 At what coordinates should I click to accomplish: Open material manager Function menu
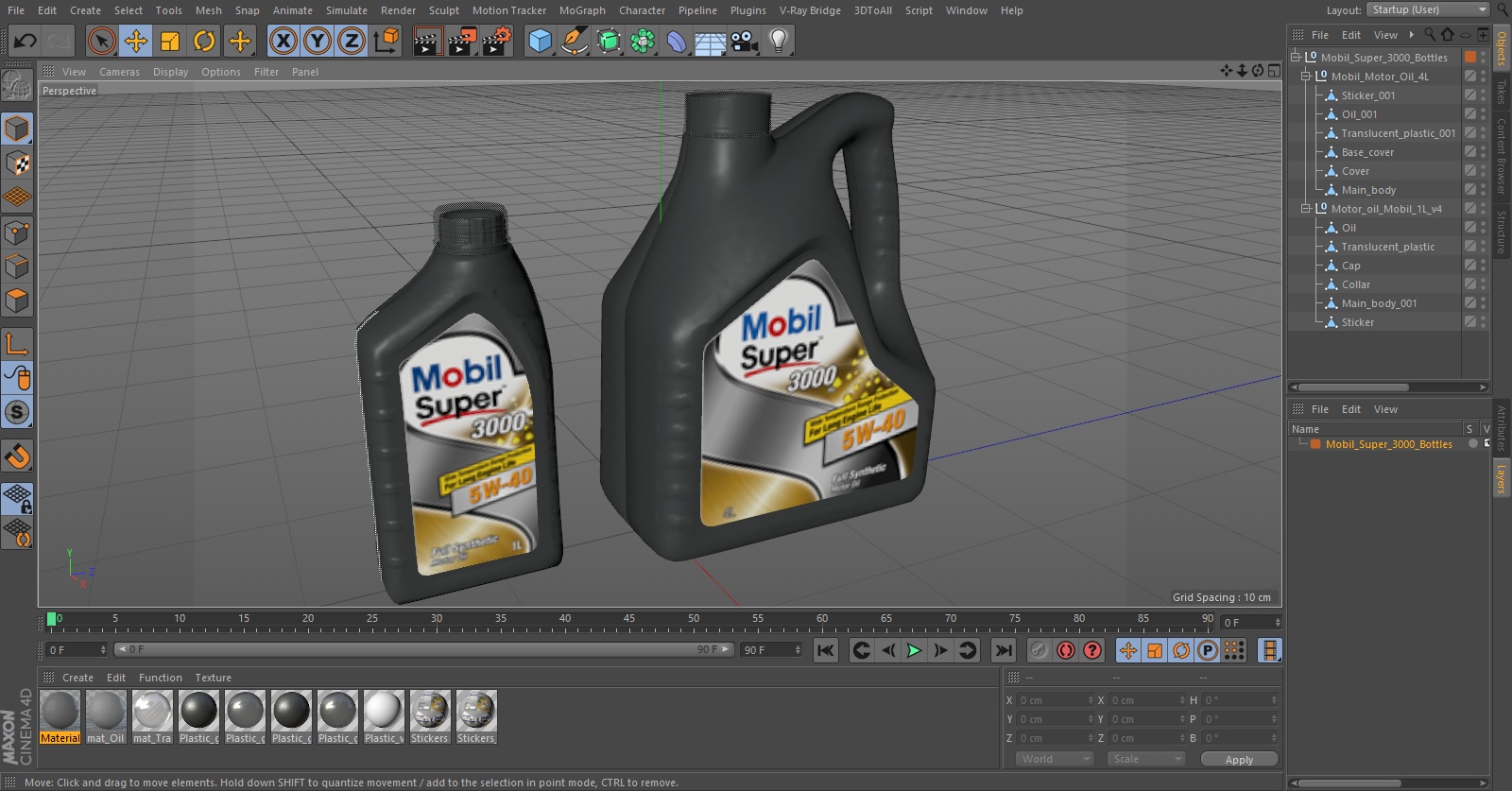tap(160, 678)
